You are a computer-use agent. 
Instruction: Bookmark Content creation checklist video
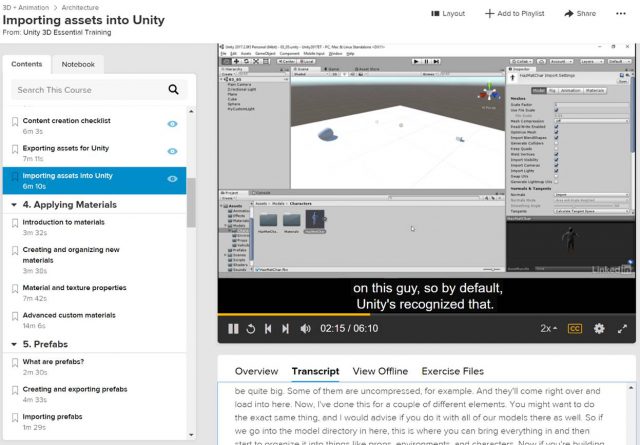point(15,122)
